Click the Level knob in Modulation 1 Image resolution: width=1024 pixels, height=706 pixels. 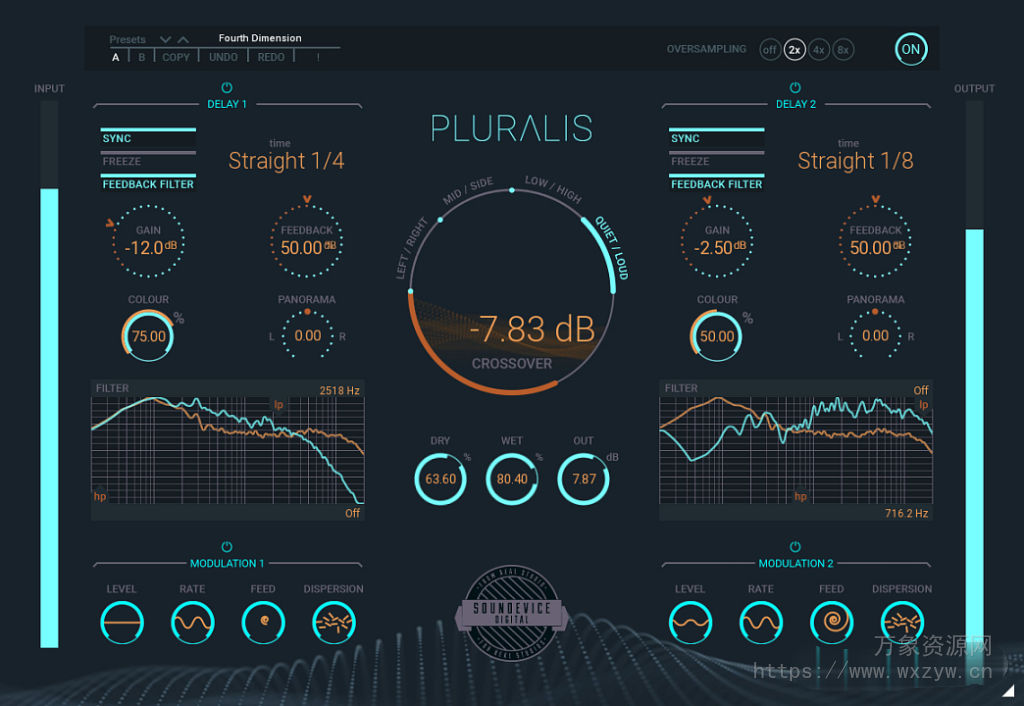click(x=121, y=622)
